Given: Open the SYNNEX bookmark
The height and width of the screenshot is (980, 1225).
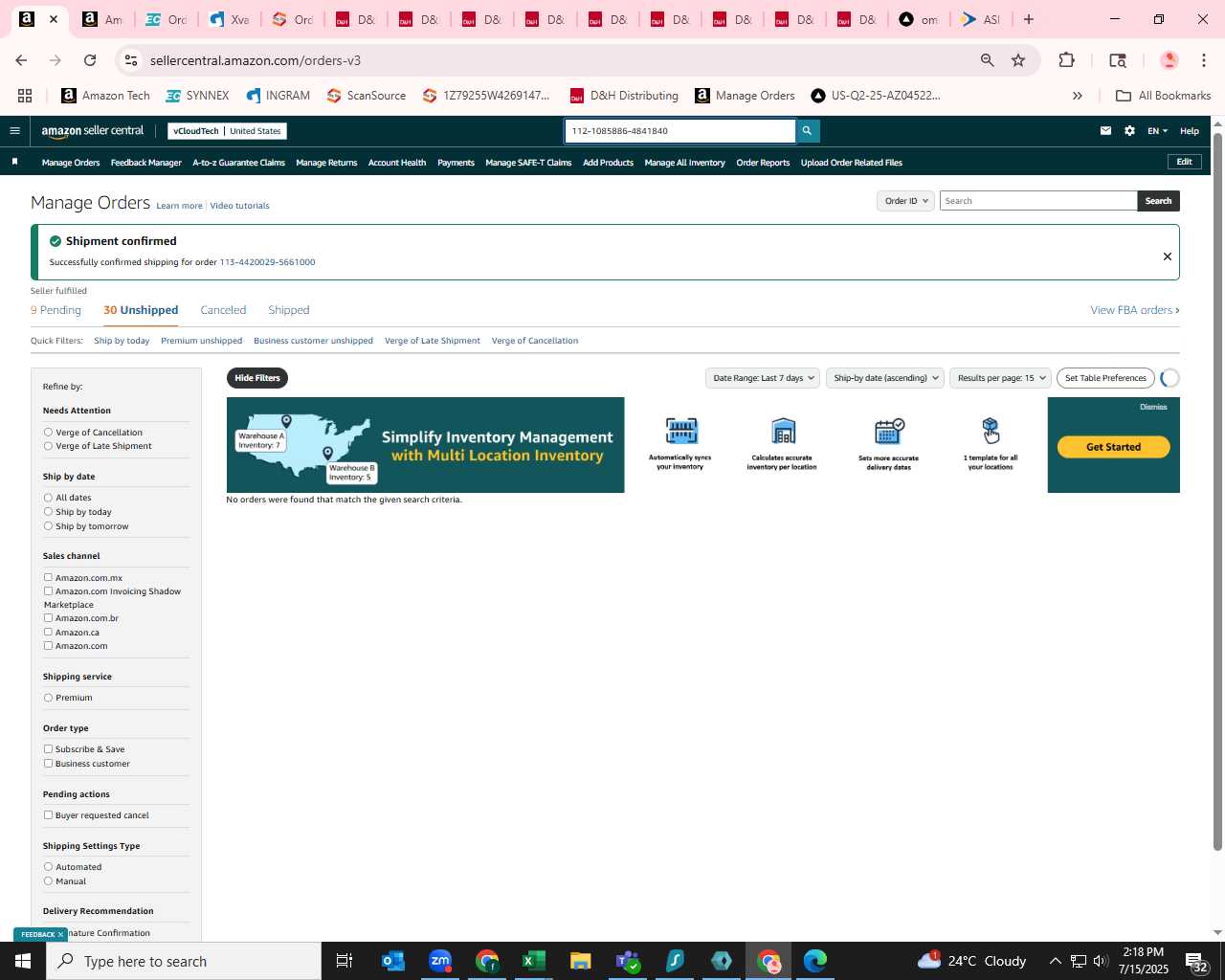Looking at the screenshot, I should [x=197, y=96].
